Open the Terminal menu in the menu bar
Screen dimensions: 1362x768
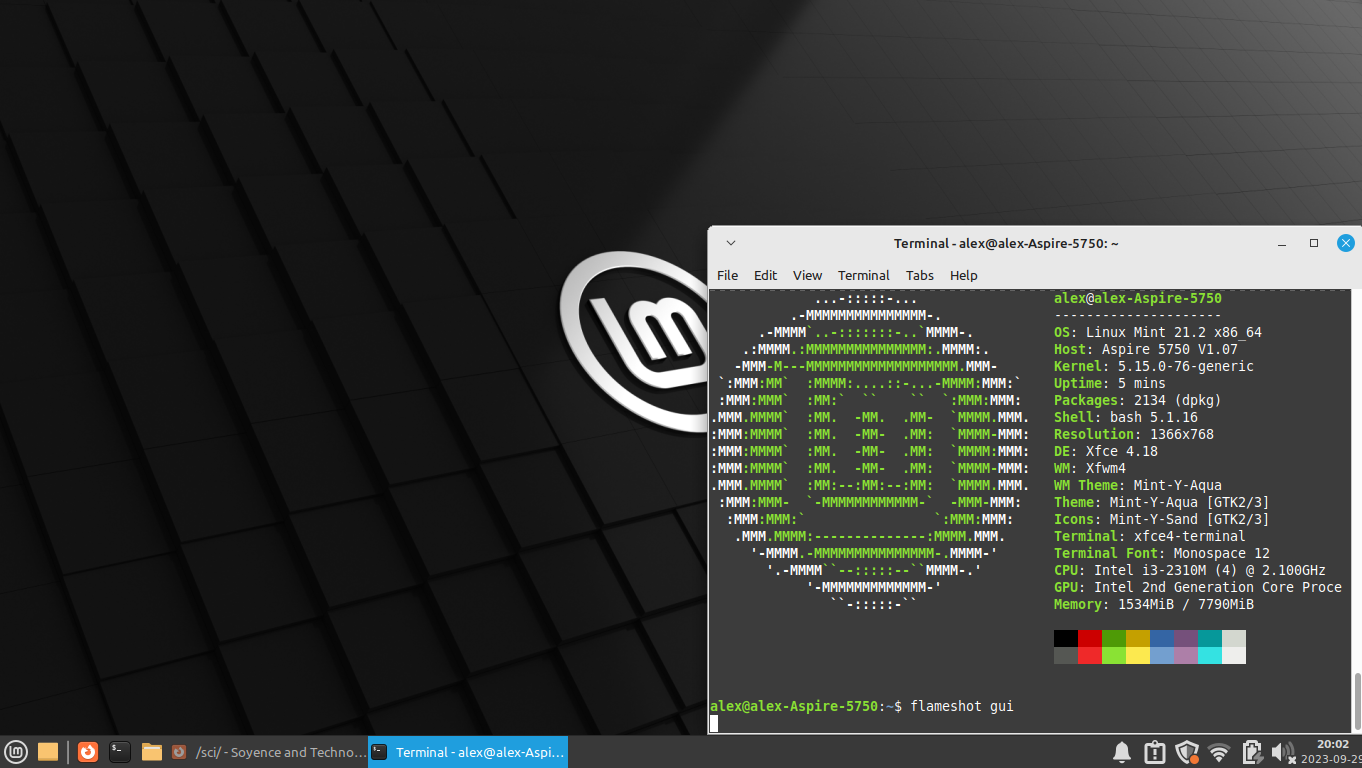(x=864, y=275)
